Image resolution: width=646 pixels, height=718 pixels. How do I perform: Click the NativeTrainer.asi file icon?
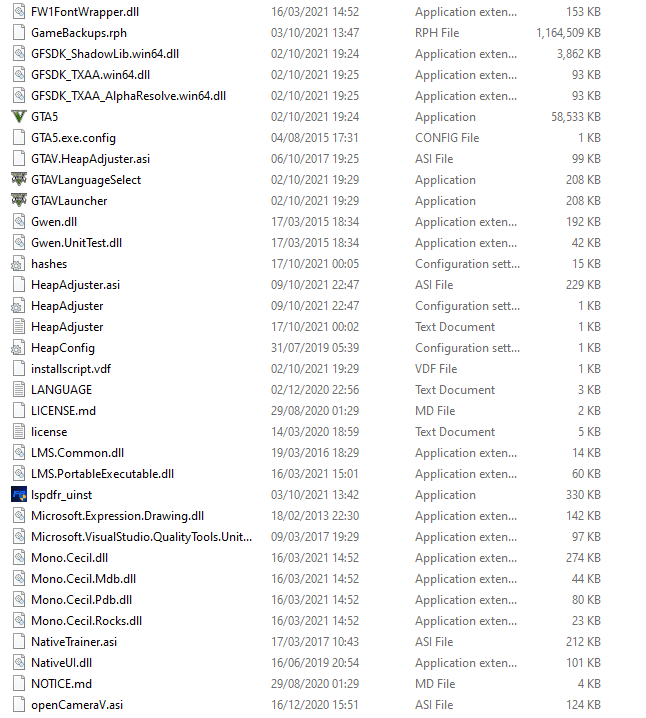coord(19,642)
